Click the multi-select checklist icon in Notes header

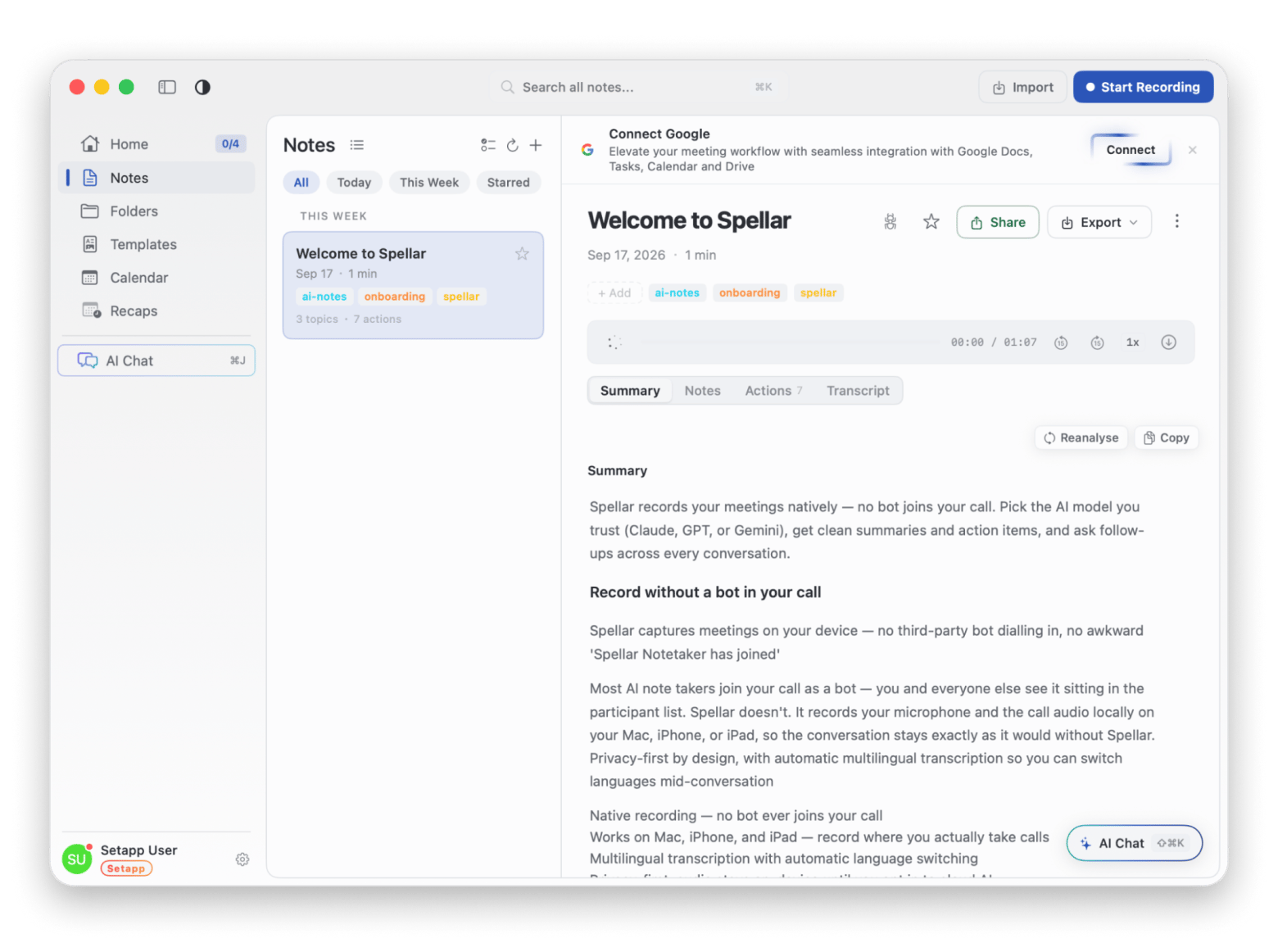coord(488,145)
